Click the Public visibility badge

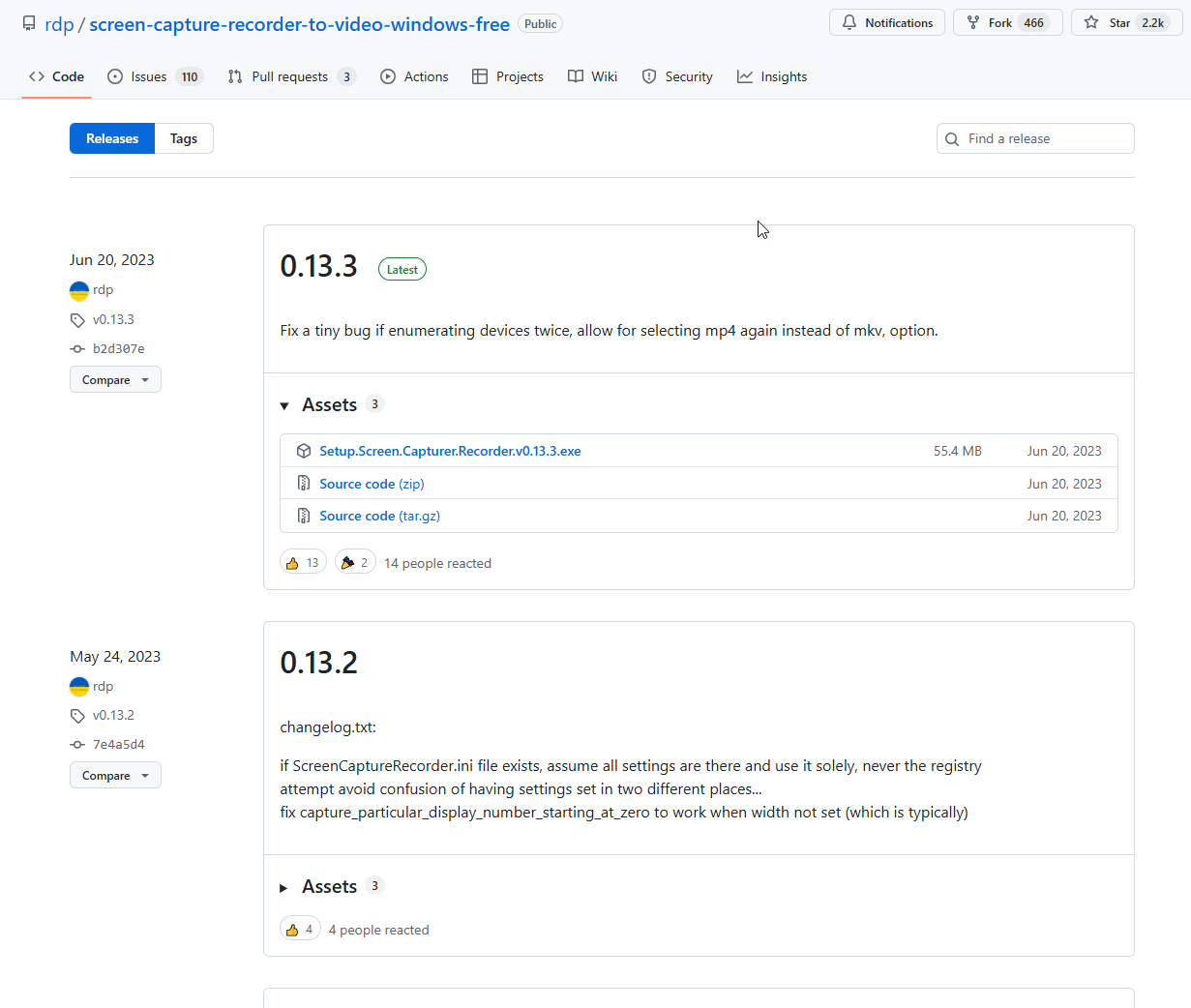[540, 23]
